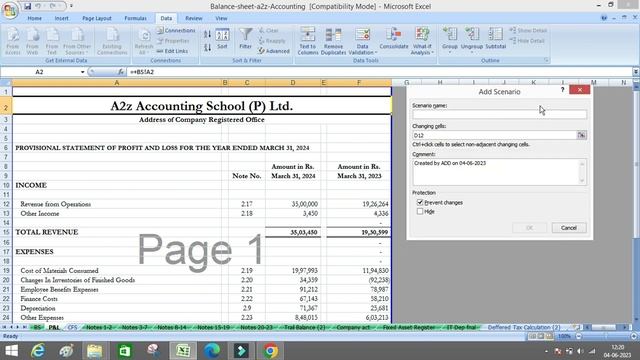Open Outline group dialog launcher
The width and height of the screenshot is (640, 360).
pyautogui.click(x=546, y=60)
